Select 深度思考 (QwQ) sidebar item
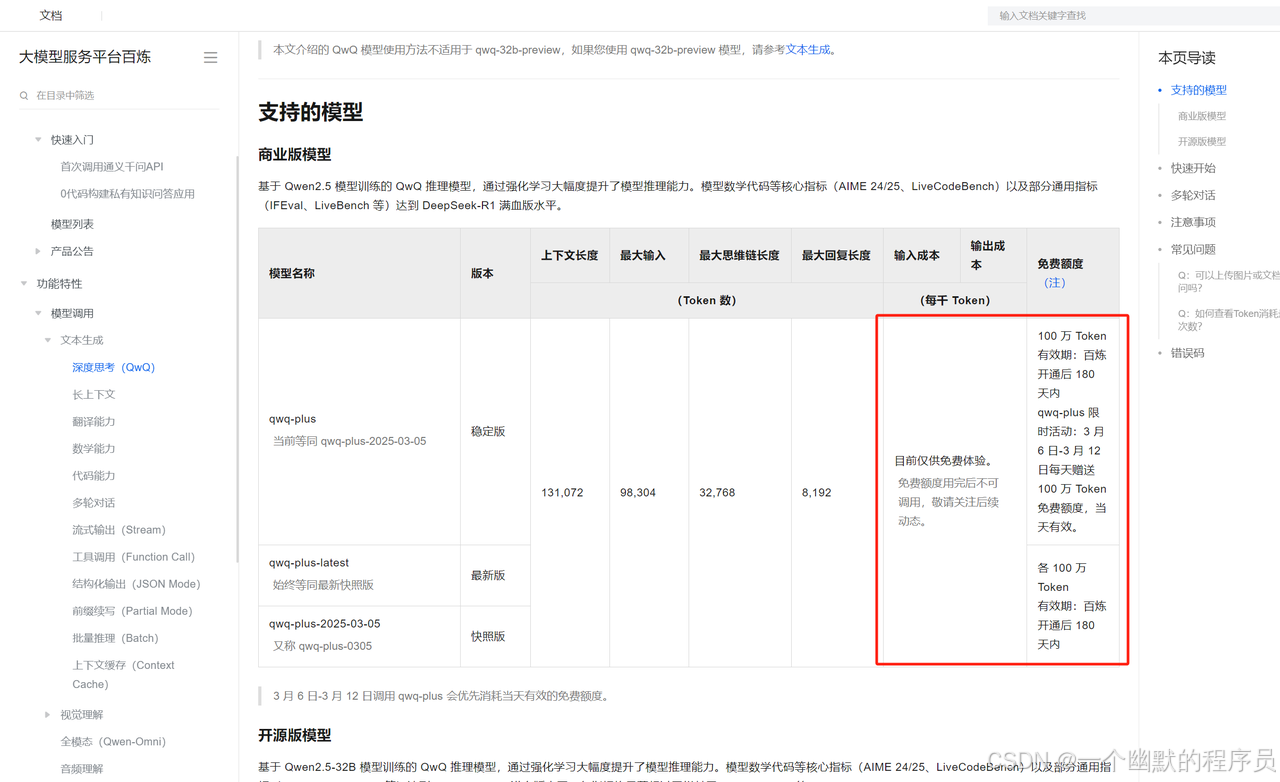 click(x=113, y=367)
